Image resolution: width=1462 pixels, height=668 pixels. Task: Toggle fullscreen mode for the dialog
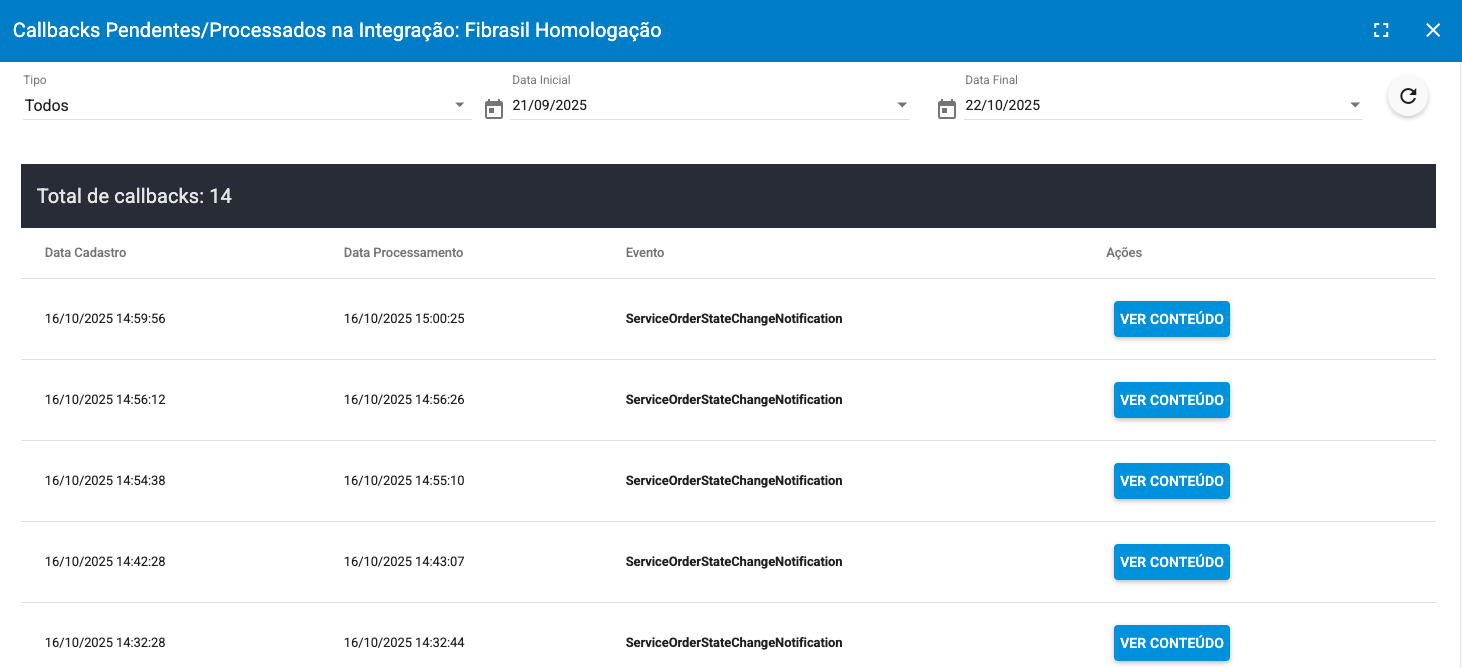click(x=1381, y=30)
